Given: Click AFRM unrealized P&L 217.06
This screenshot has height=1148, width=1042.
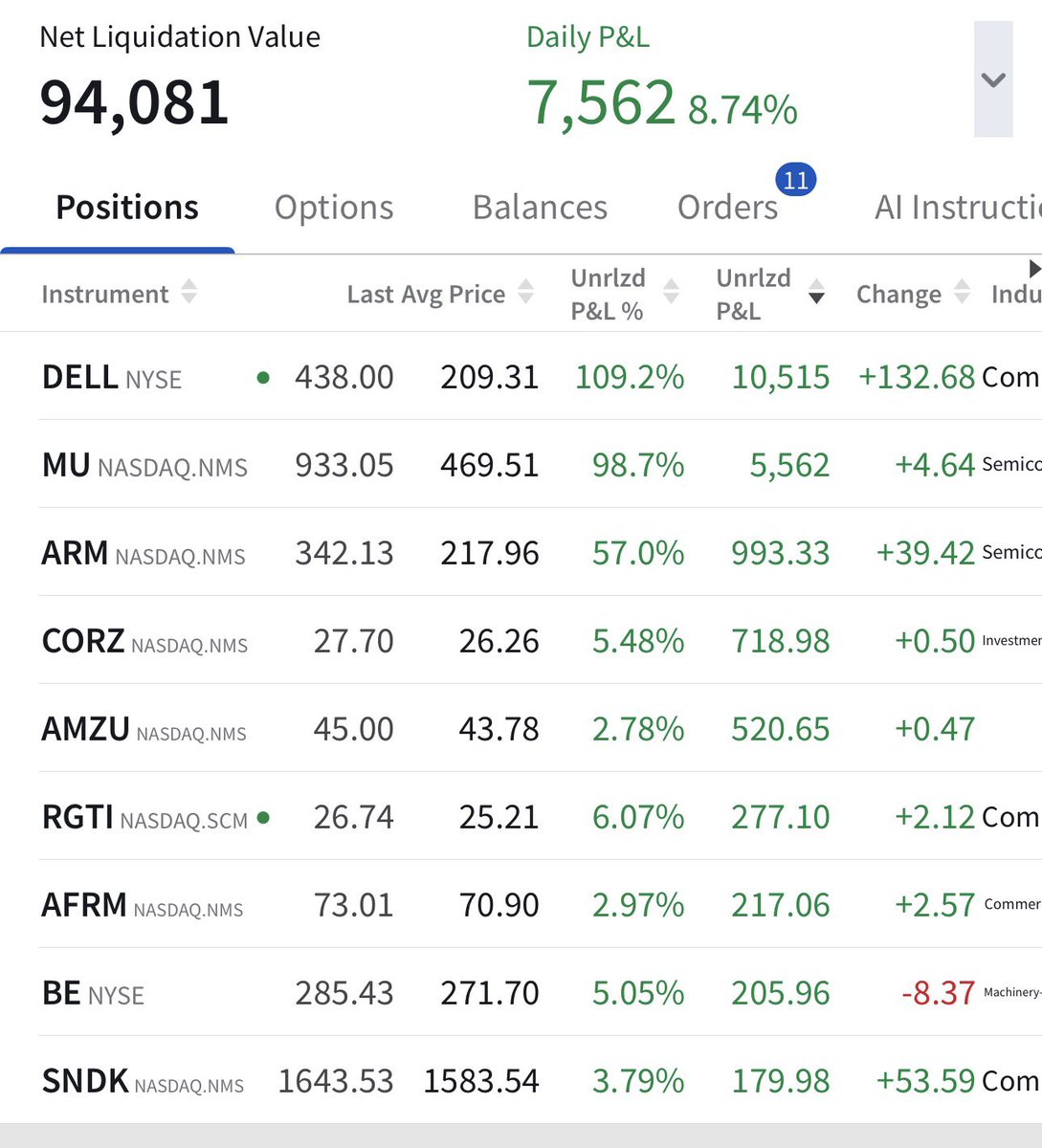Looking at the screenshot, I should pos(781,905).
